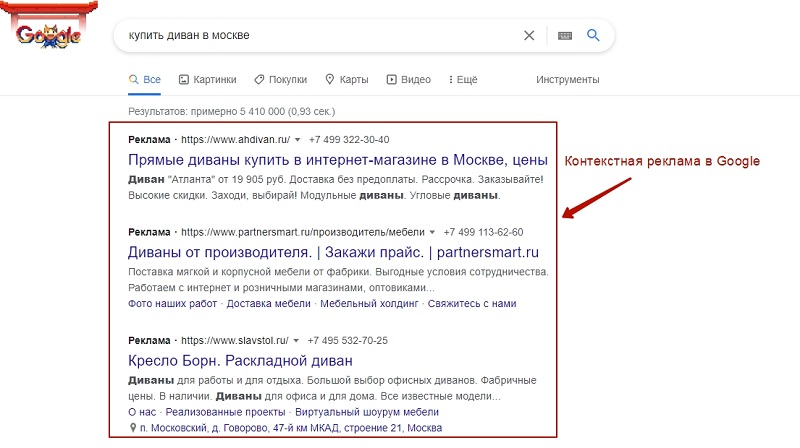The height and width of the screenshot is (448, 800).
Task: Open the Картинки images tab
Action: coord(208,80)
